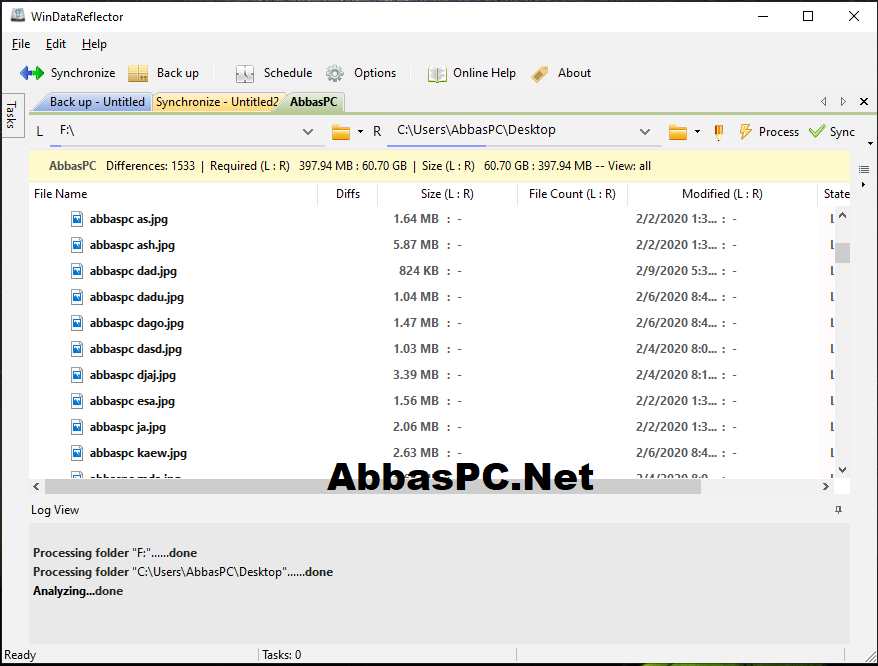Open the File menu
This screenshot has height=666, width=878.
21,44
